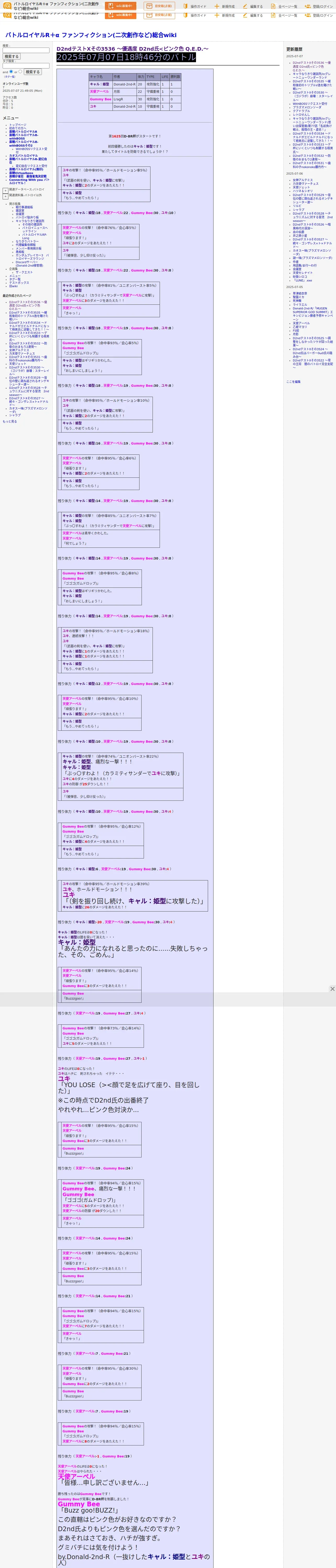
Task: Click the keyword search input field
Action: pos(26,50)
